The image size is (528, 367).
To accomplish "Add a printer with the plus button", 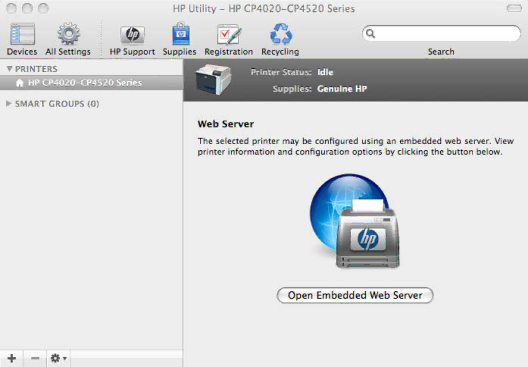I will click(12, 358).
